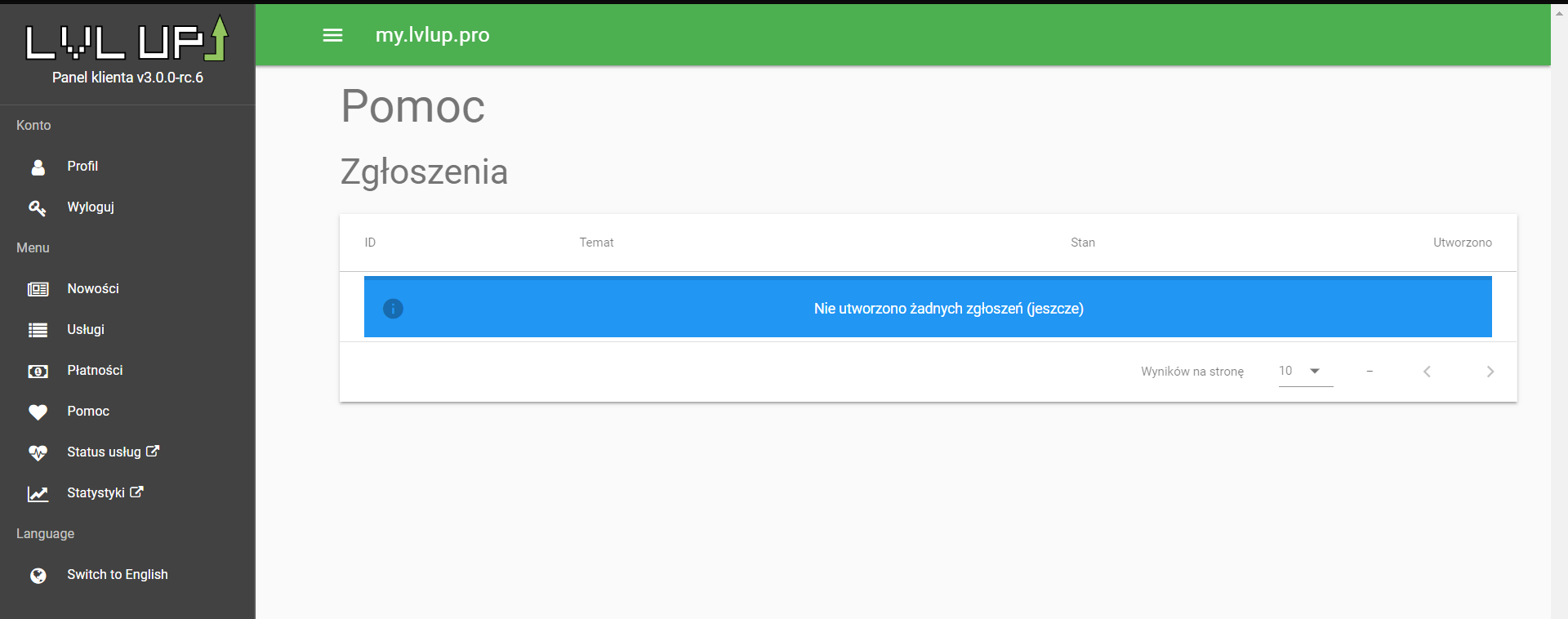This screenshot has width=1568, height=619.
Task: Go to previous page of tickets
Action: (x=1427, y=372)
